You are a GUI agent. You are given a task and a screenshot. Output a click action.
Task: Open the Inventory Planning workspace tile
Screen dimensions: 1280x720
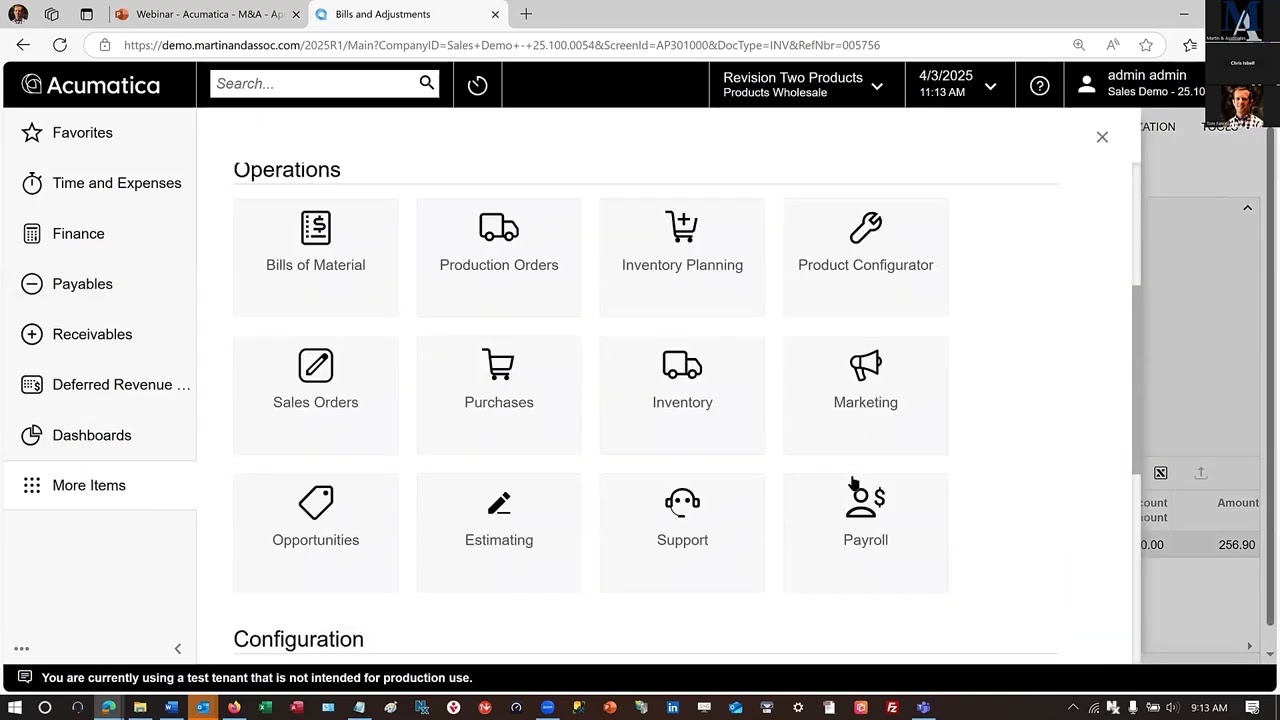pyautogui.click(x=682, y=258)
